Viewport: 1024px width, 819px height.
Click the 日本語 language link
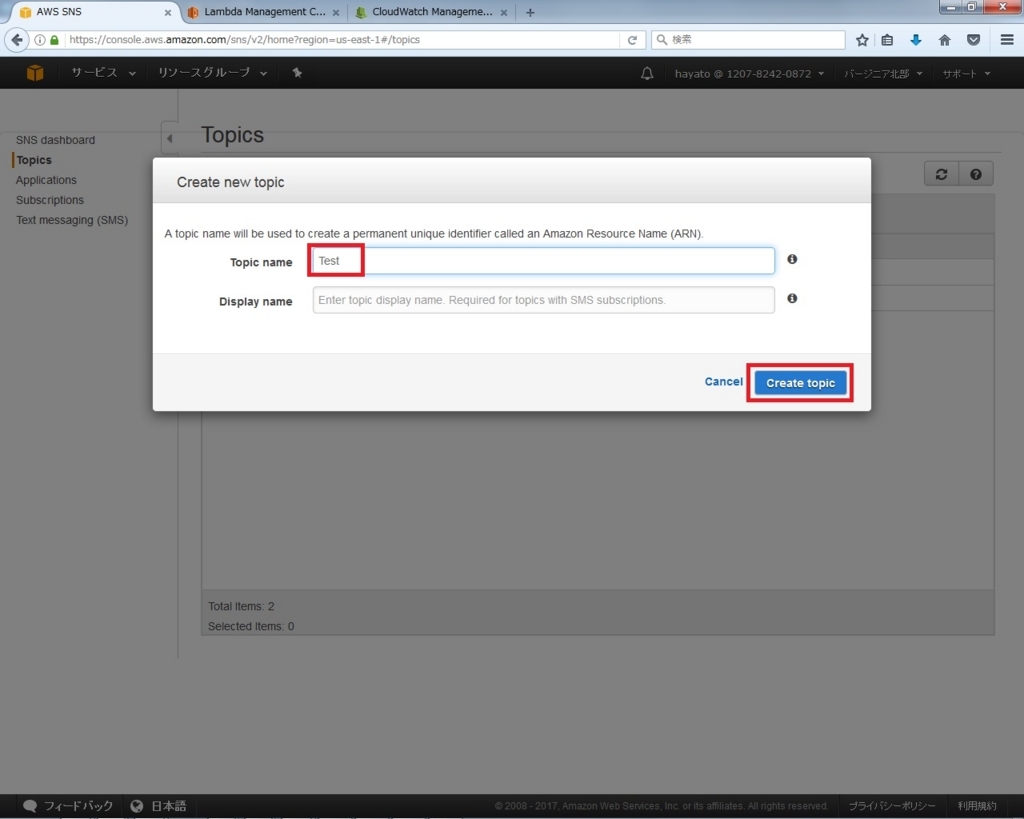pos(168,806)
